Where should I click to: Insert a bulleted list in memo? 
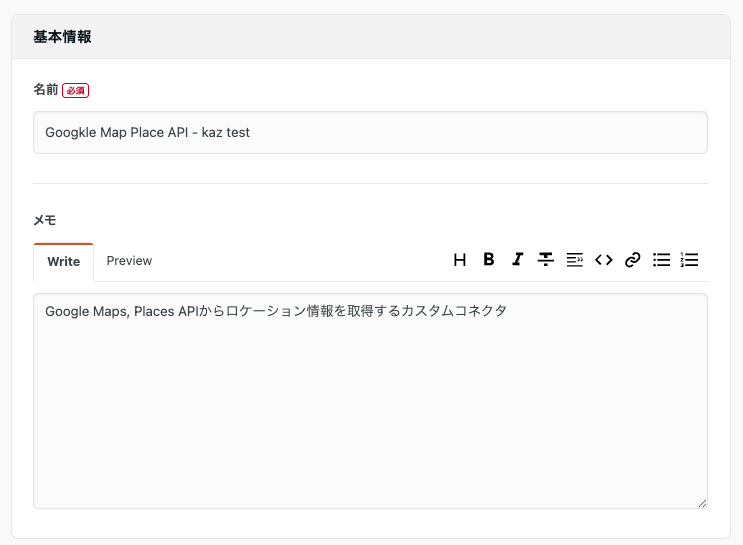(661, 260)
